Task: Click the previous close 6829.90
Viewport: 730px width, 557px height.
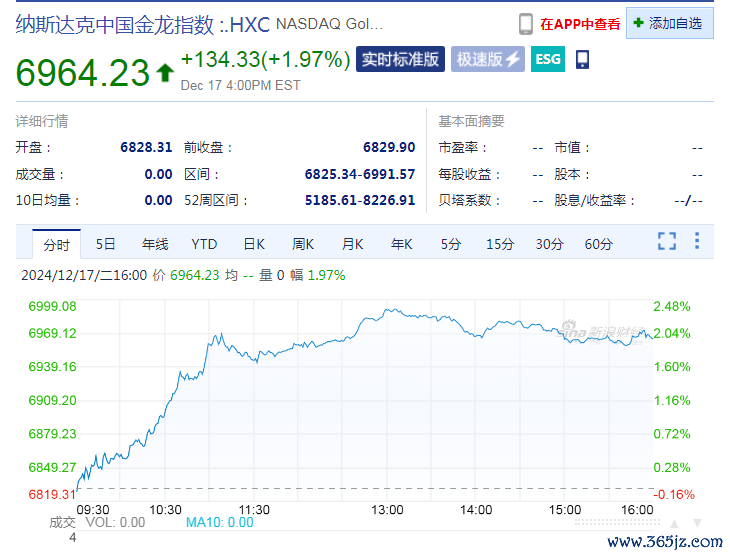Action: click(x=389, y=147)
